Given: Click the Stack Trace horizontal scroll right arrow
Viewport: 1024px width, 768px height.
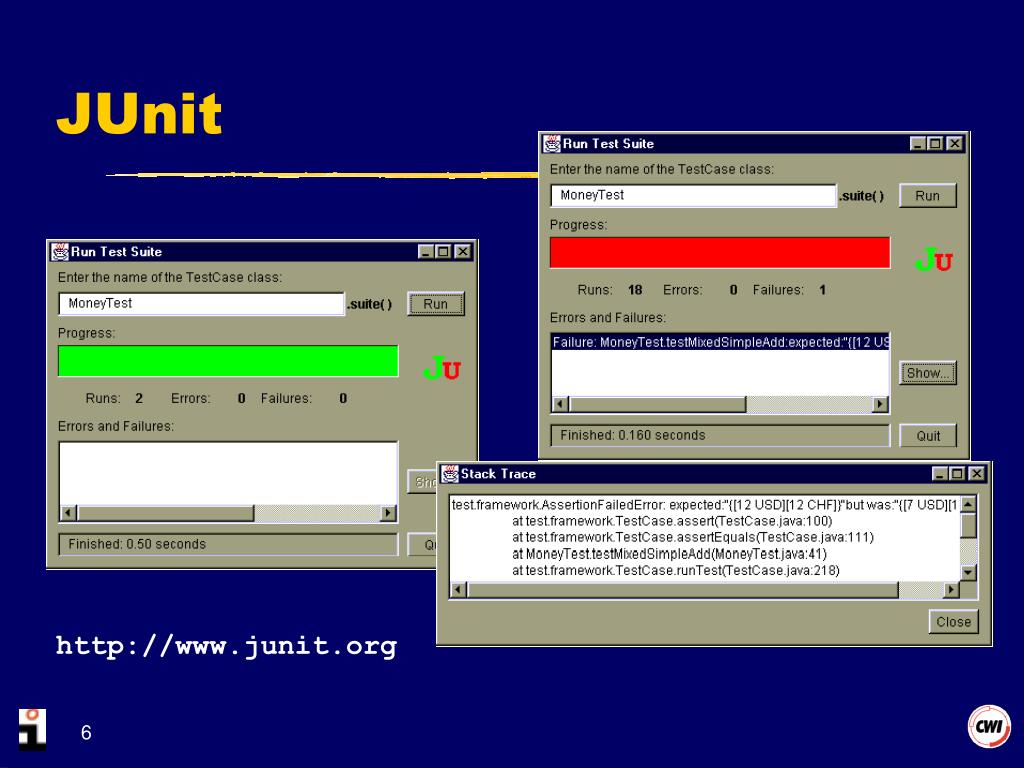Looking at the screenshot, I should pos(952,590).
